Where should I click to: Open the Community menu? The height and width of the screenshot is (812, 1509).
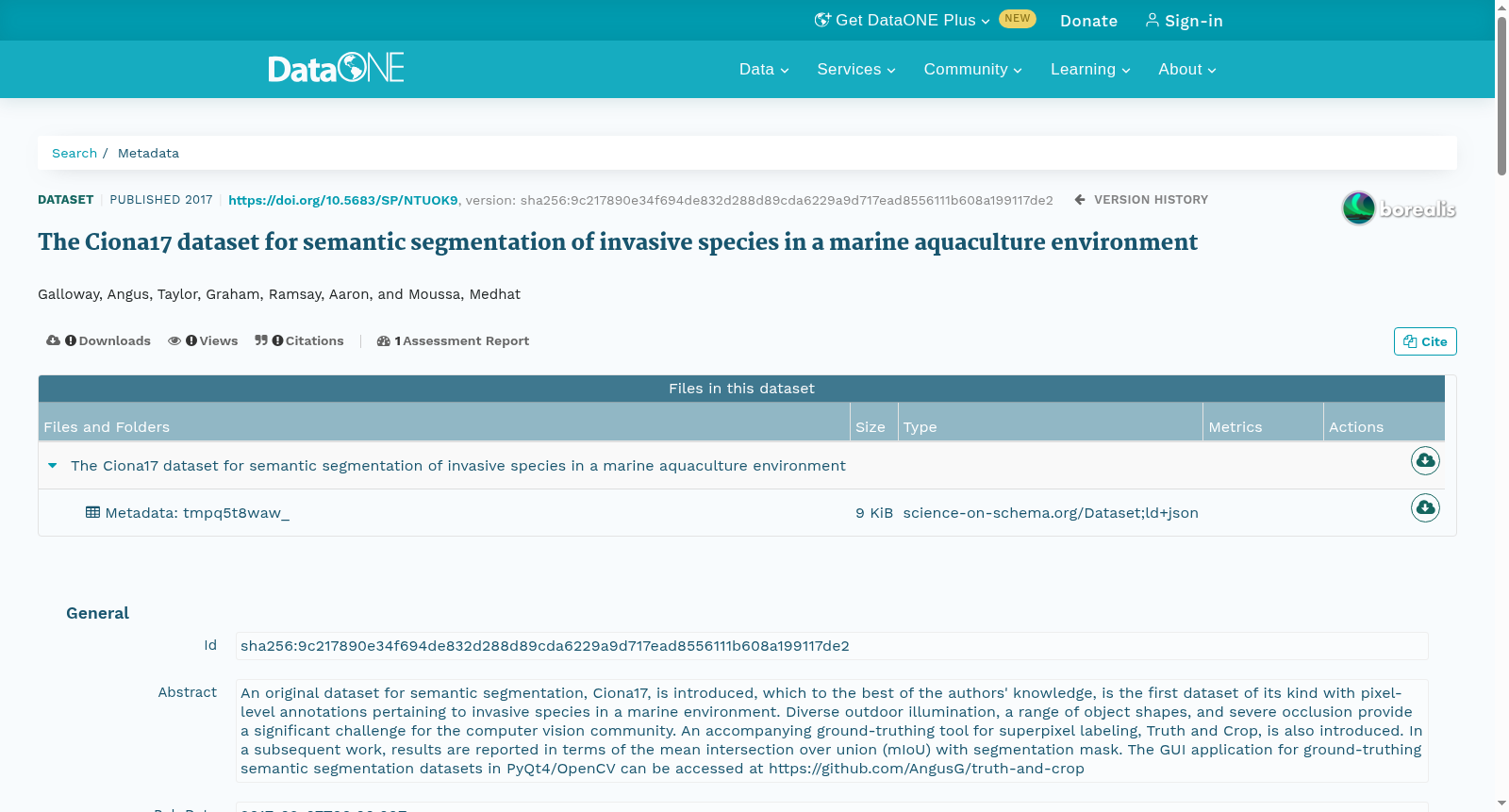(972, 69)
